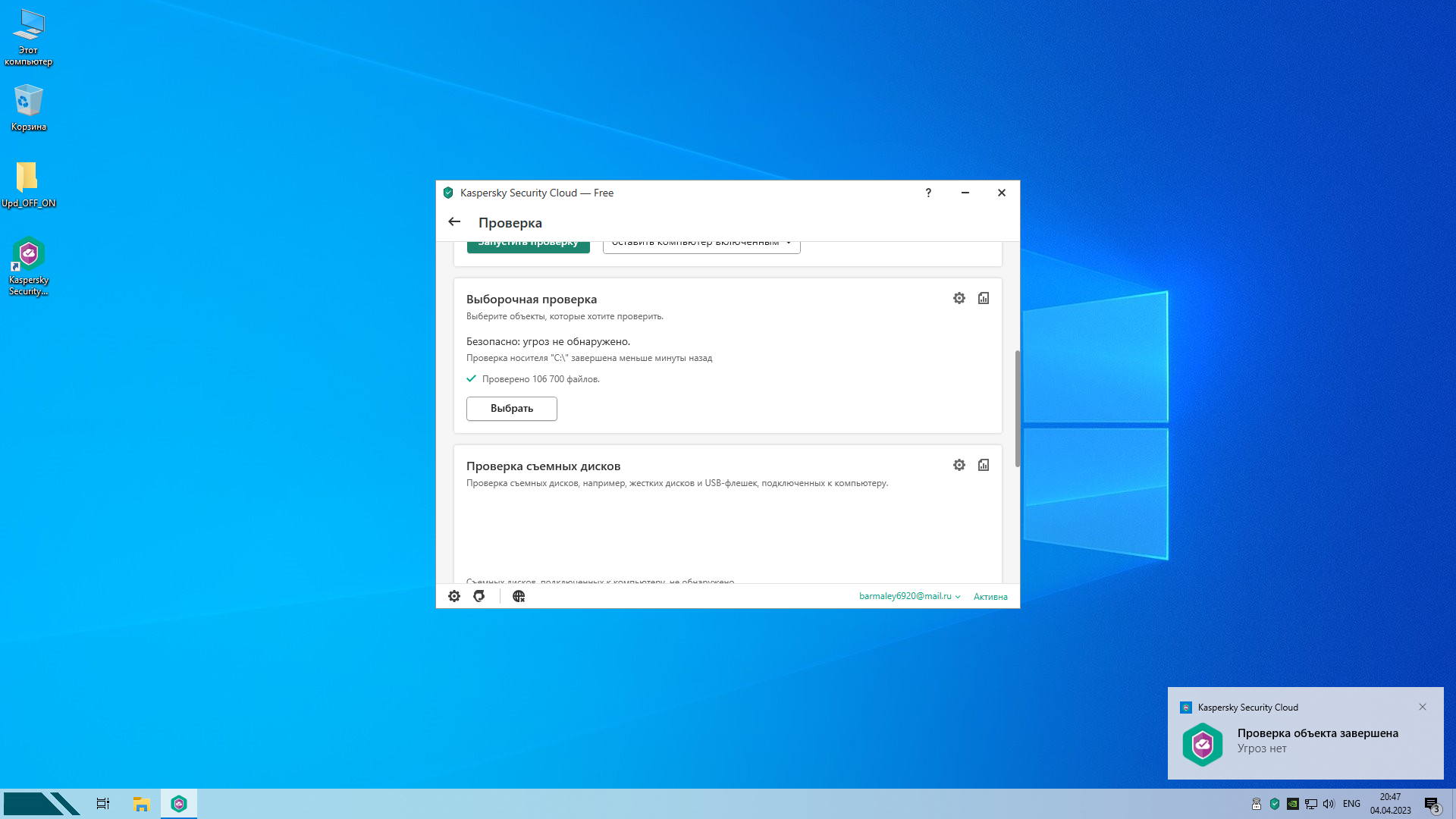Expand the barmaley6920@mail.ru account dropdown
This screenshot has width=1456, height=819.
tap(909, 597)
